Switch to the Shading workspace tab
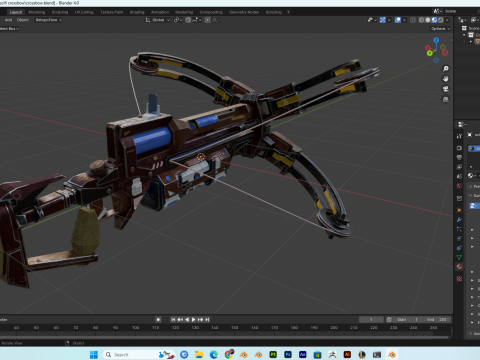This screenshot has width=480, height=360. tap(137, 12)
